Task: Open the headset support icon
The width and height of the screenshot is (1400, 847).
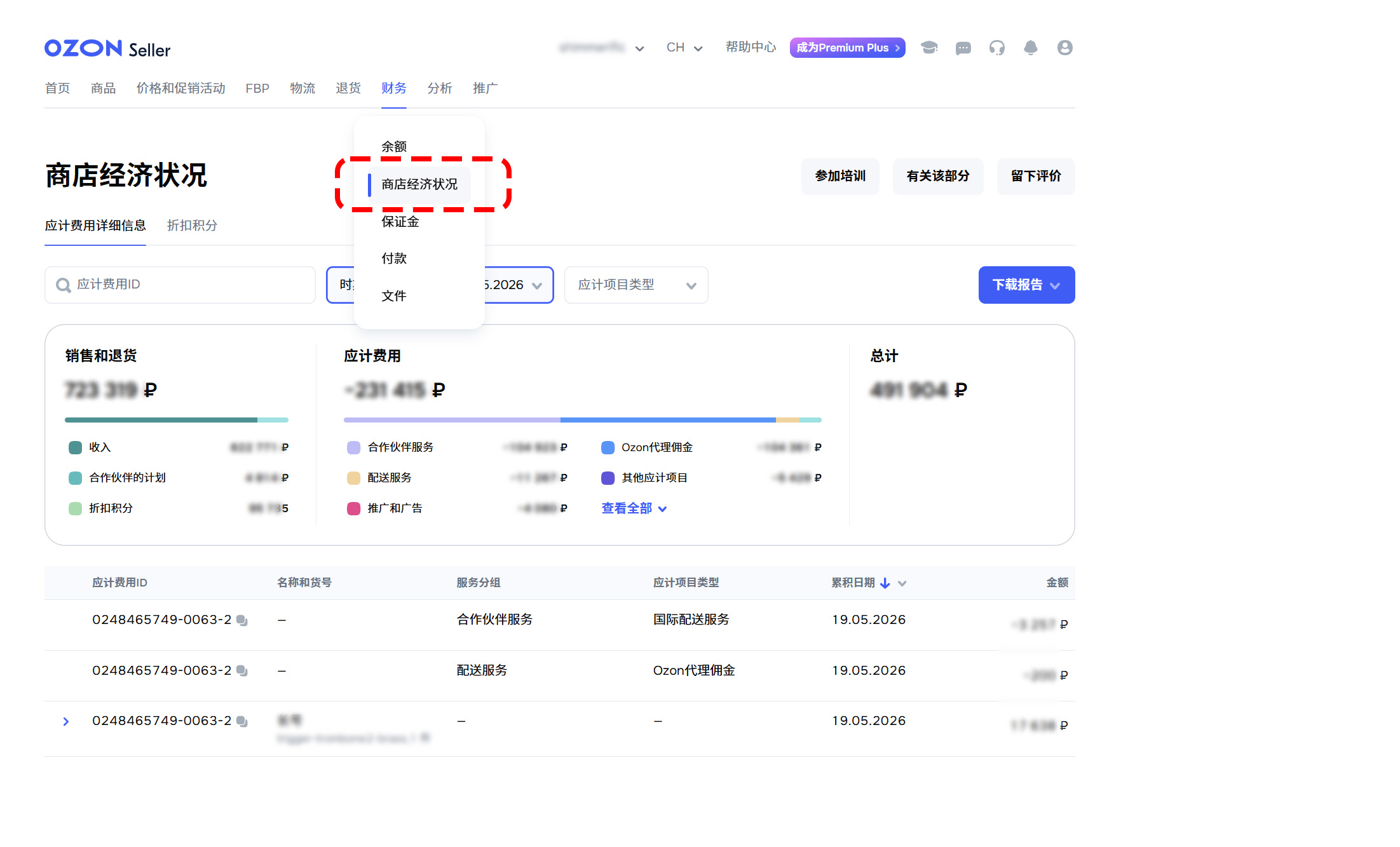Action: point(997,48)
